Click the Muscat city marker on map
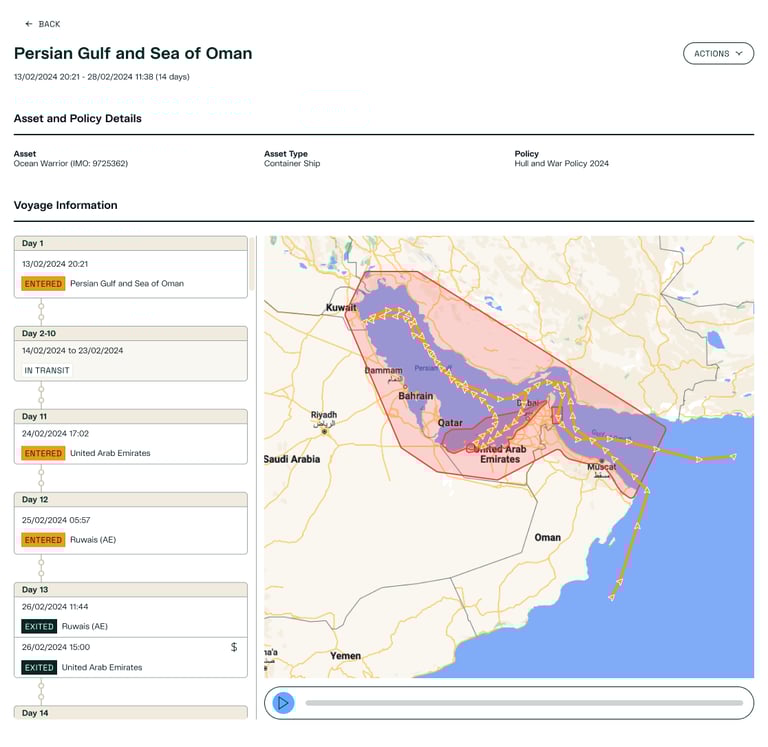 (601, 461)
